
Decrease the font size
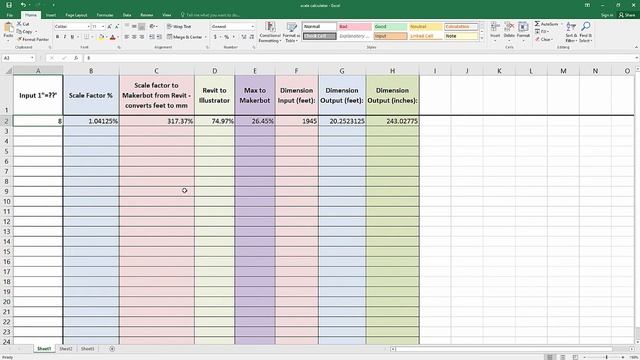pyautogui.click(x=117, y=27)
